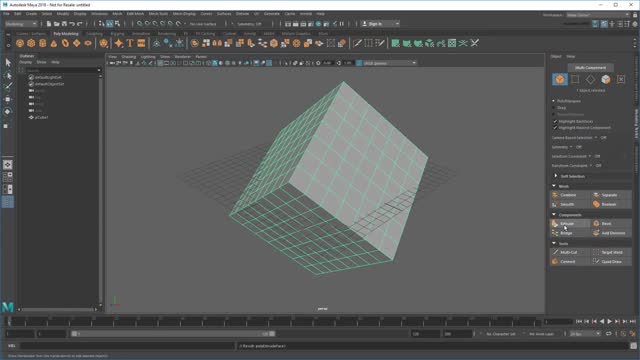Open the Workspace dropdown
The width and height of the screenshot is (640, 360).
598,15
